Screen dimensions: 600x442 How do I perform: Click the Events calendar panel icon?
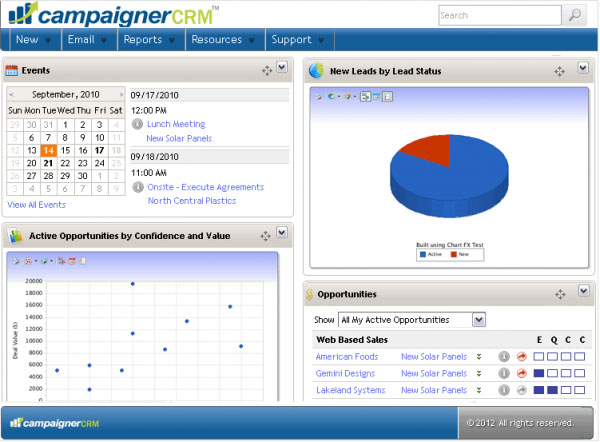(x=11, y=70)
